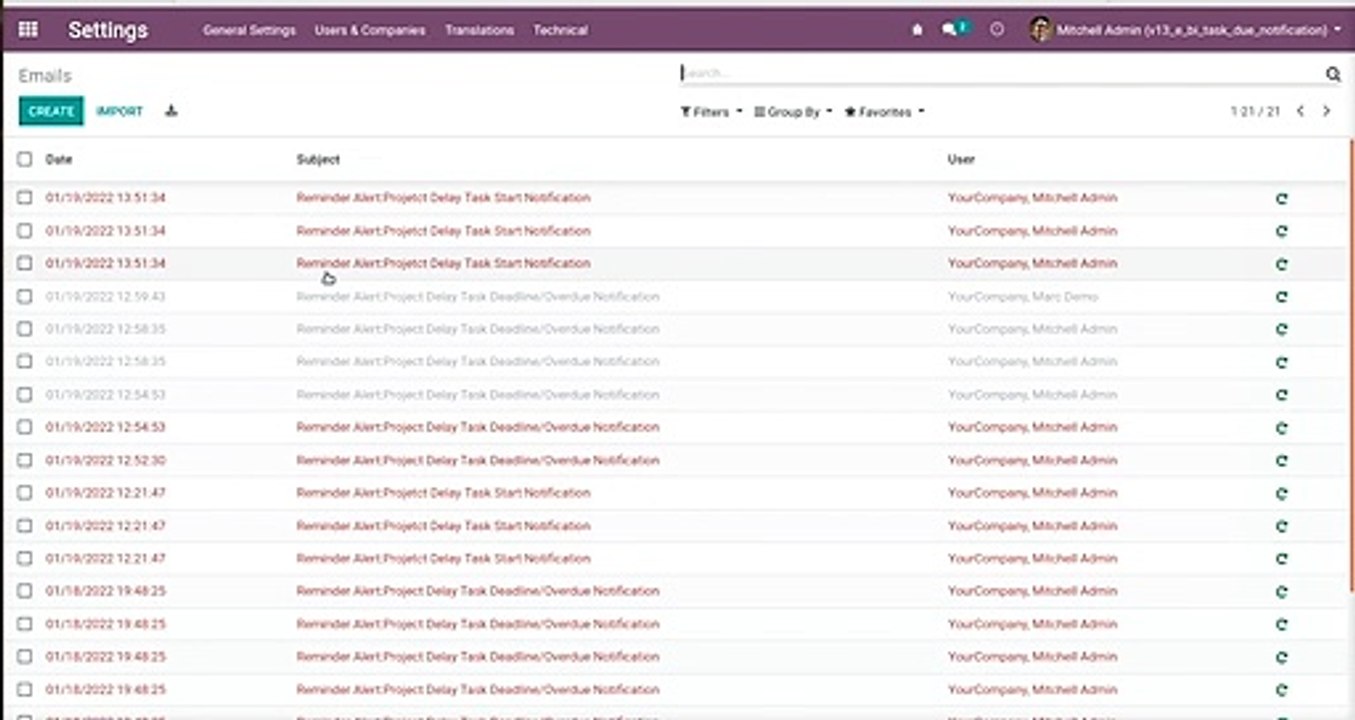Viewport: 1355px width, 720px height.
Task: Click the 'YourCompany, Marc Demo' user cell
Action: point(1023,296)
